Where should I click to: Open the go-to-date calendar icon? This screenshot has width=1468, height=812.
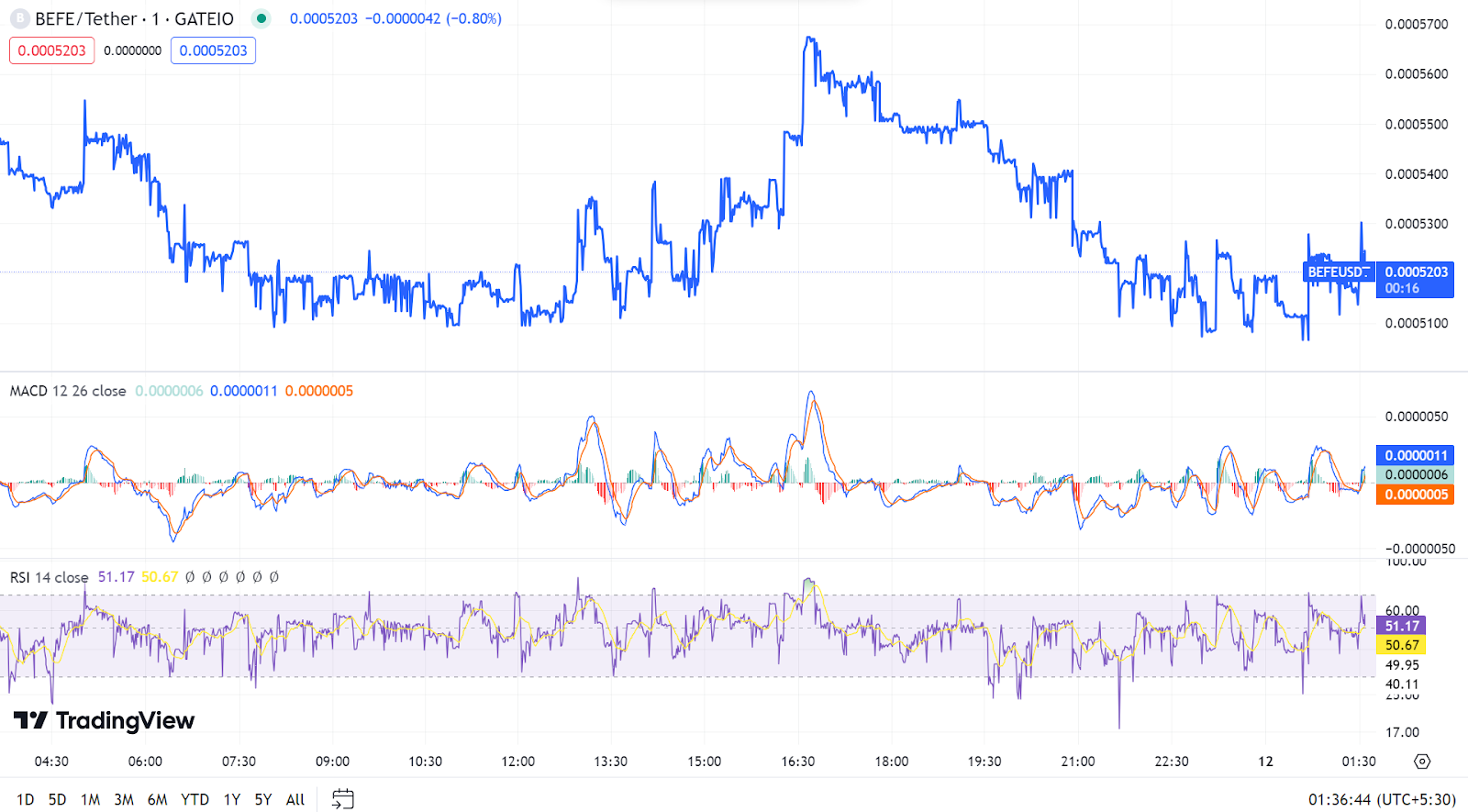tap(342, 799)
